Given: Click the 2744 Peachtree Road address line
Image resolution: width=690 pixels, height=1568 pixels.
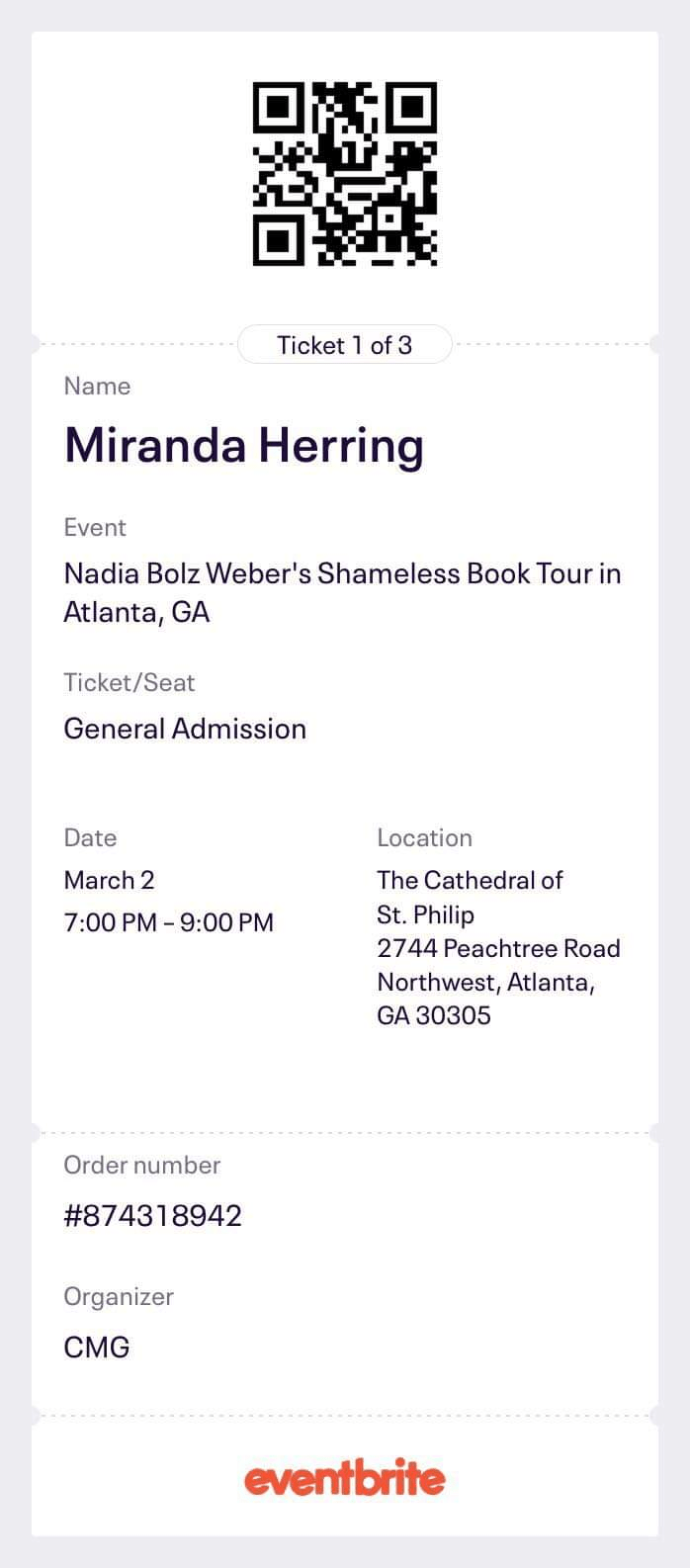Looking at the screenshot, I should 498,948.
